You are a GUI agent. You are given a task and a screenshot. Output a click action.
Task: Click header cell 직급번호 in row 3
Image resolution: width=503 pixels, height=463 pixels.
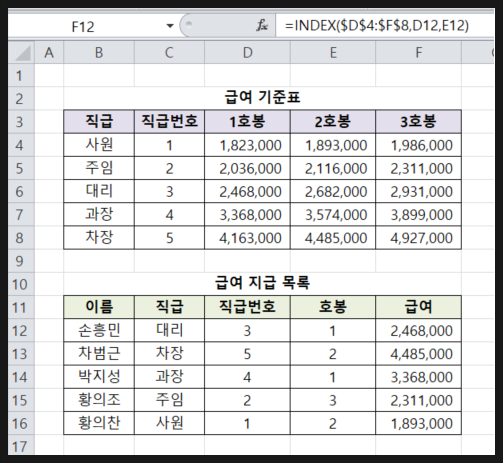tap(169, 122)
